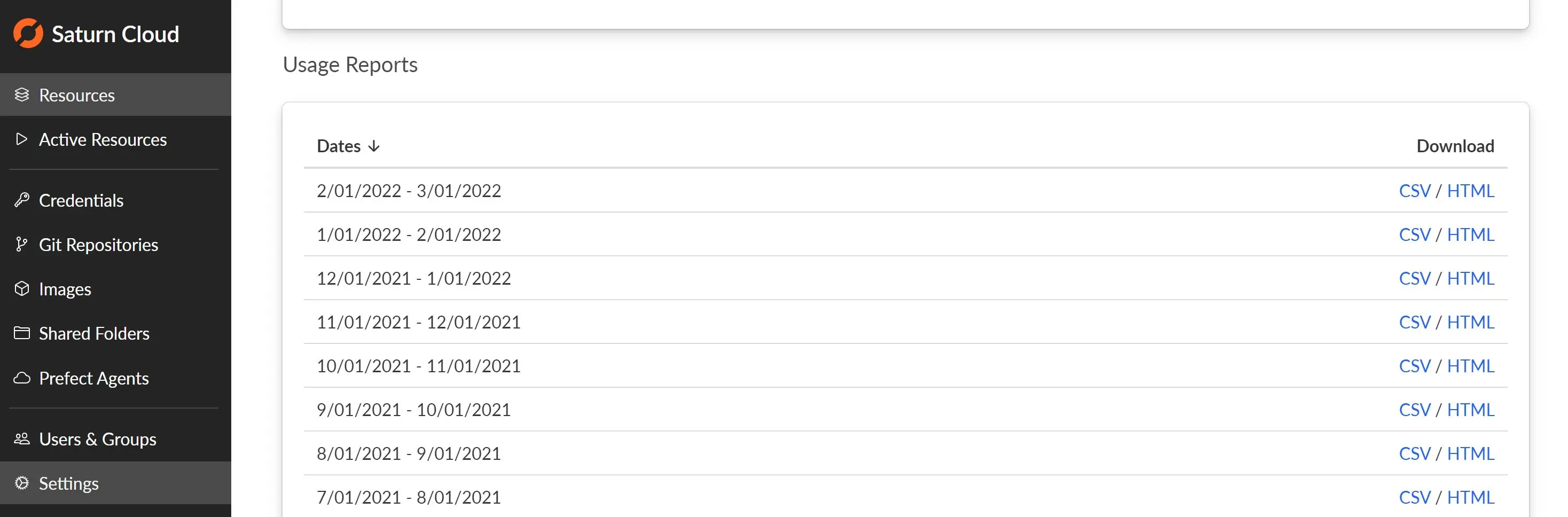
Task: Open the Settings sidebar entry
Action: click(x=69, y=483)
